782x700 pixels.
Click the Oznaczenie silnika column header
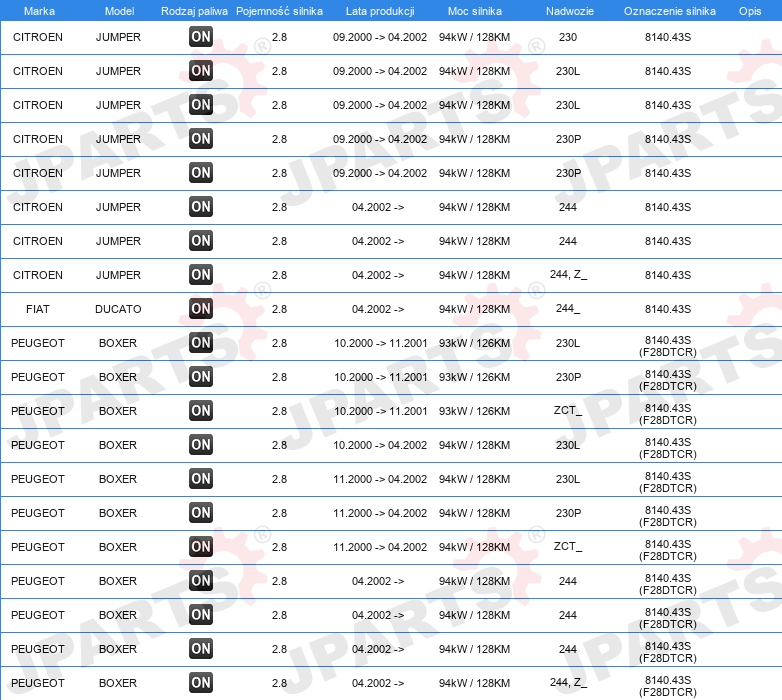[670, 11]
